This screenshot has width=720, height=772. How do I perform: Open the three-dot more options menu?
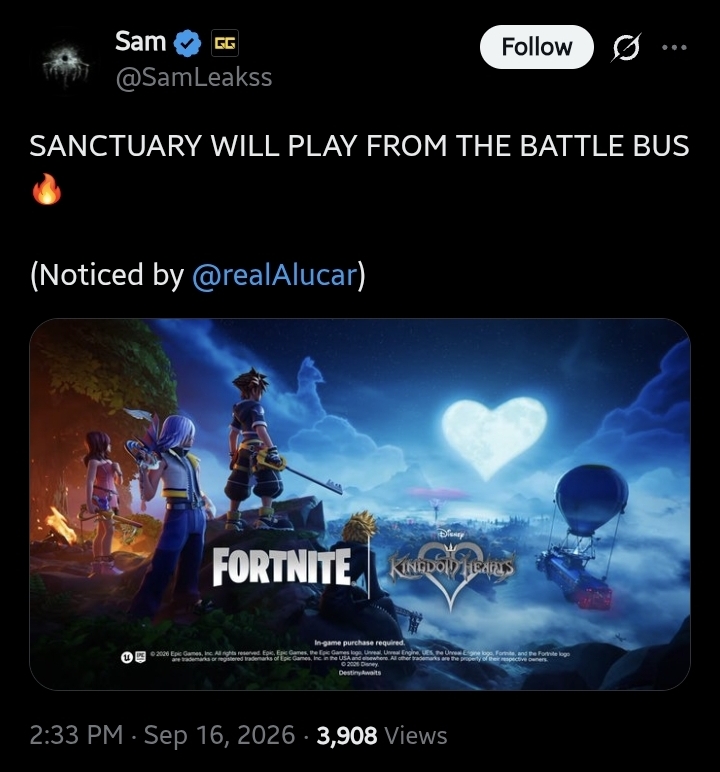(674, 48)
